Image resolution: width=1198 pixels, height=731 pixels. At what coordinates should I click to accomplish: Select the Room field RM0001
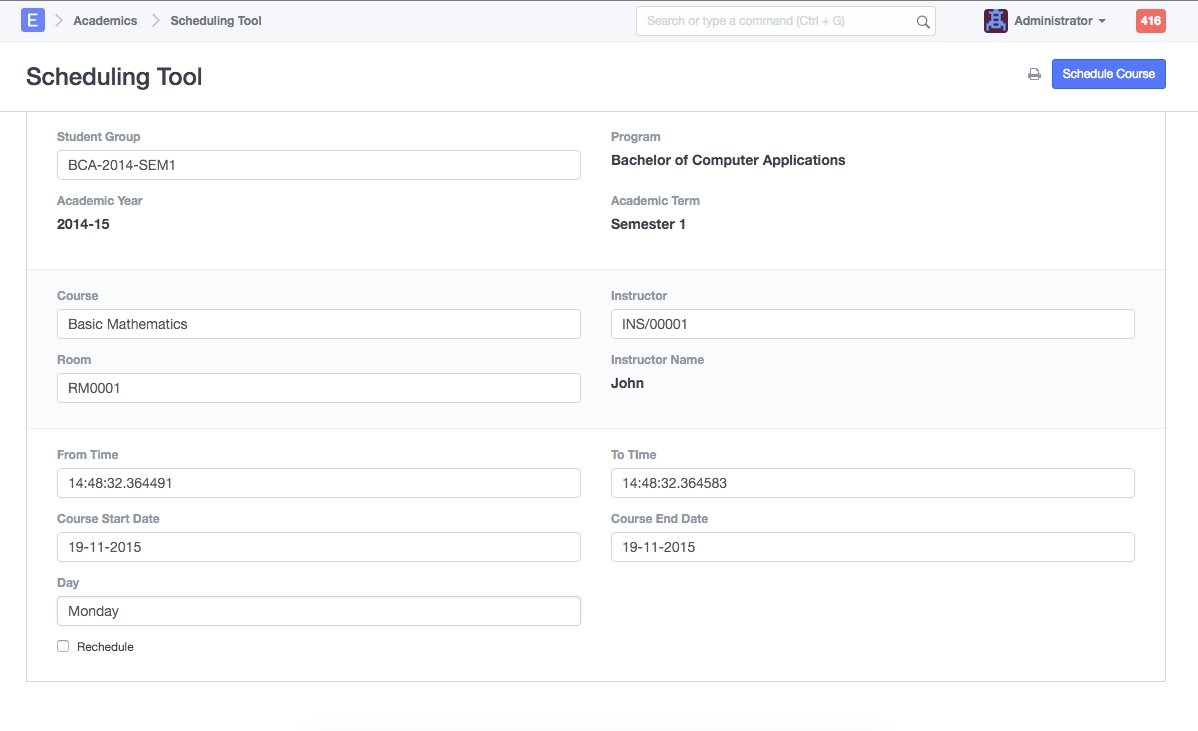pyautogui.click(x=318, y=388)
